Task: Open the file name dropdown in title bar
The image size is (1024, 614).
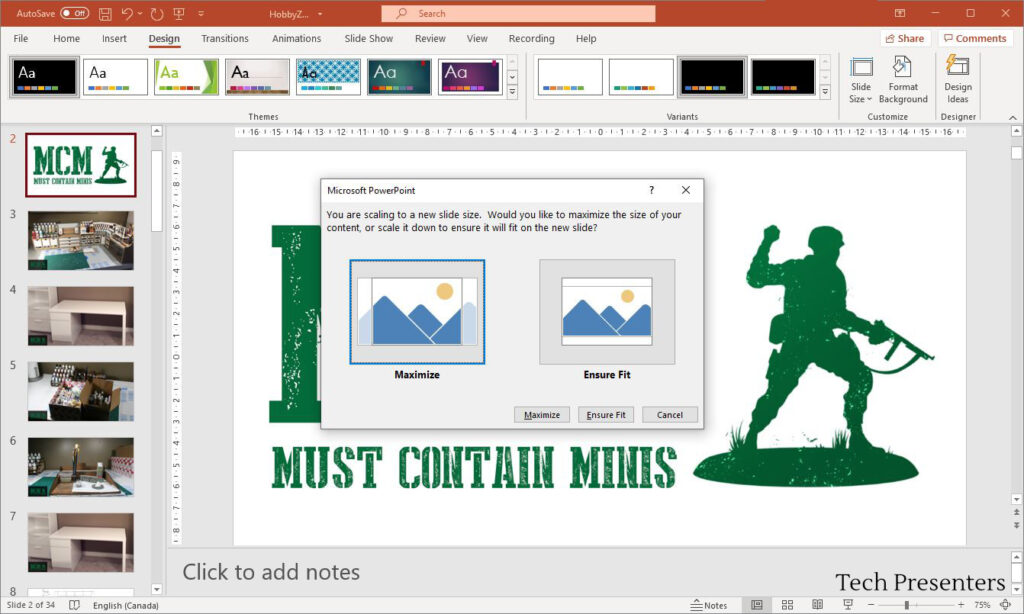Action: [x=320, y=14]
